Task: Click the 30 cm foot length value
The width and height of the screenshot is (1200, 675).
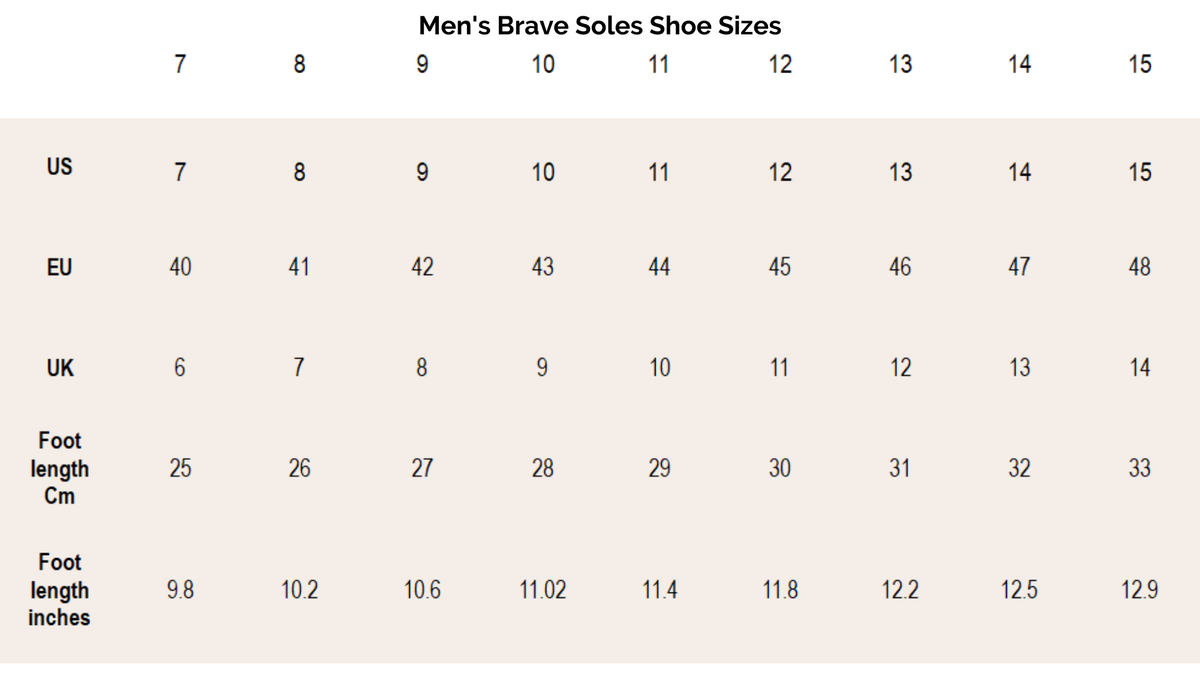Action: point(780,468)
